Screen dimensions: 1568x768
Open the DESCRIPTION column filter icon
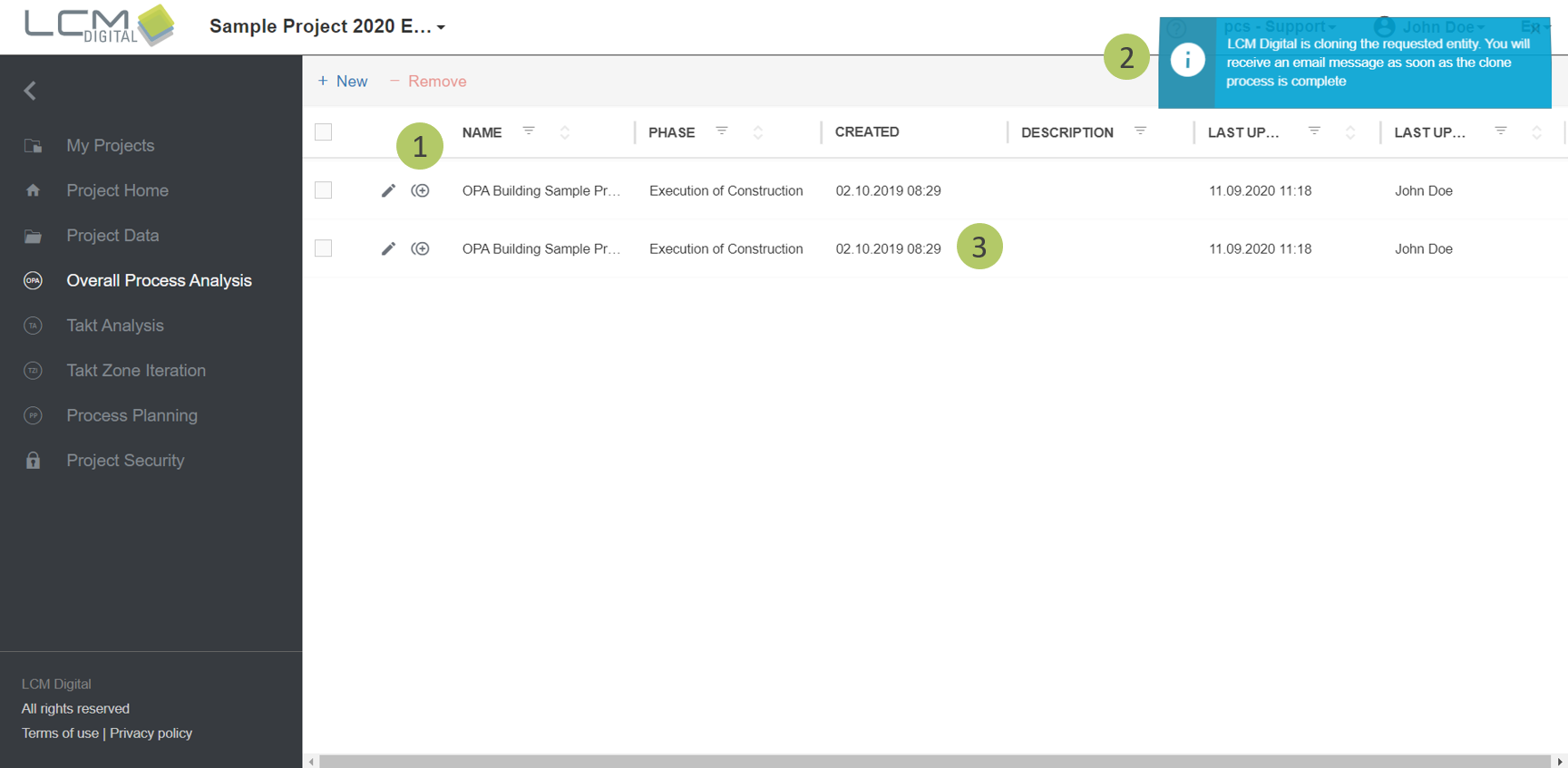[1140, 131]
